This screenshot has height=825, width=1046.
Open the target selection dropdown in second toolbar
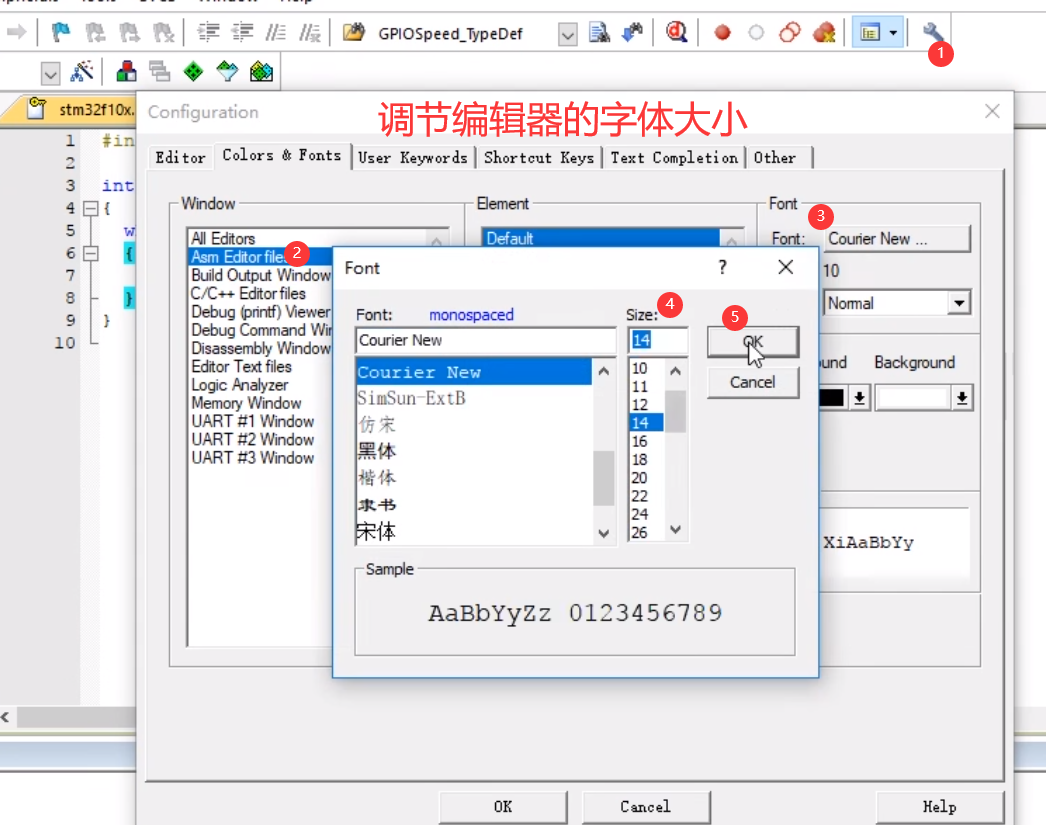[51, 73]
